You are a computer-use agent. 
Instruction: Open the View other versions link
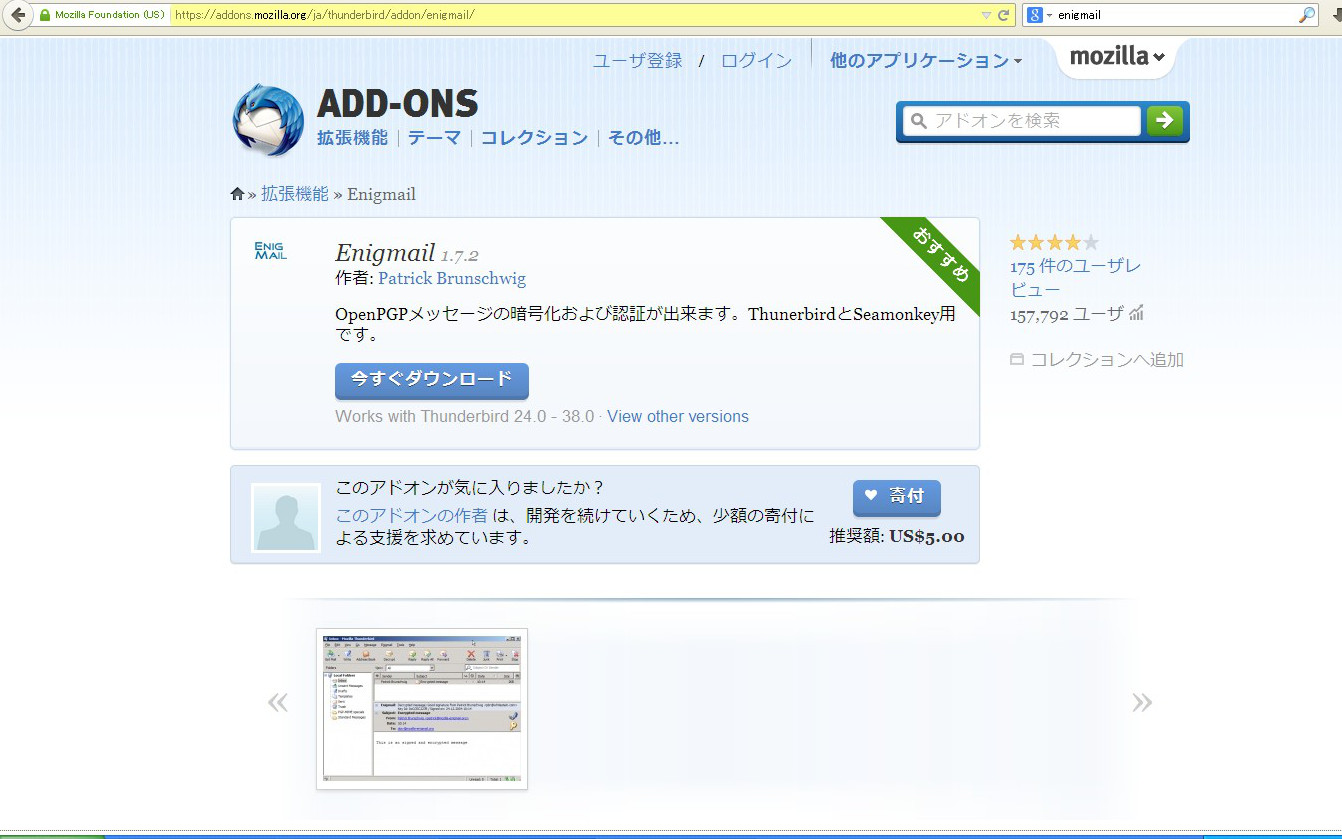(x=678, y=417)
